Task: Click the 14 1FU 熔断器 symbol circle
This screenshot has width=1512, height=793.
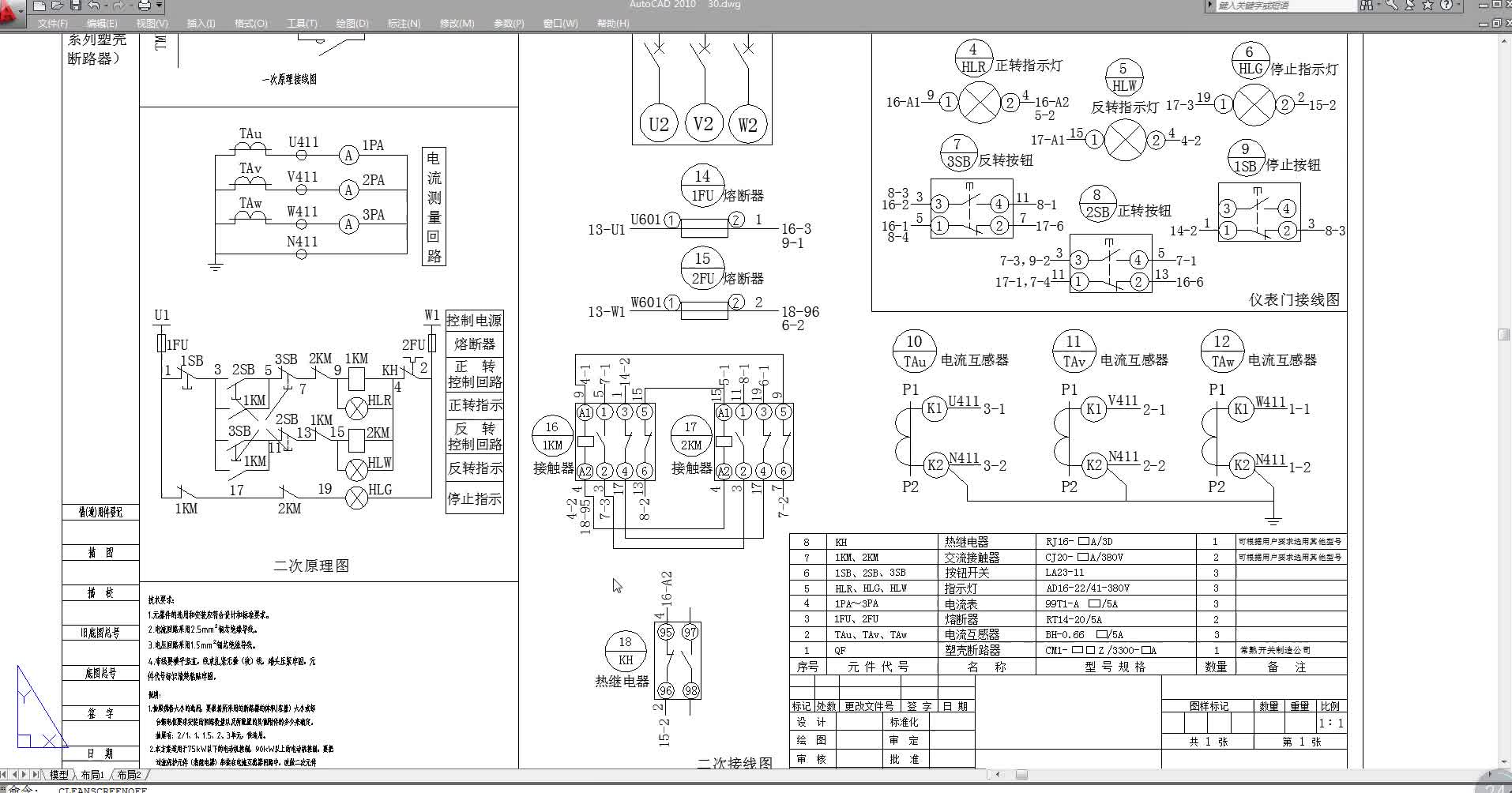Action: [702, 186]
